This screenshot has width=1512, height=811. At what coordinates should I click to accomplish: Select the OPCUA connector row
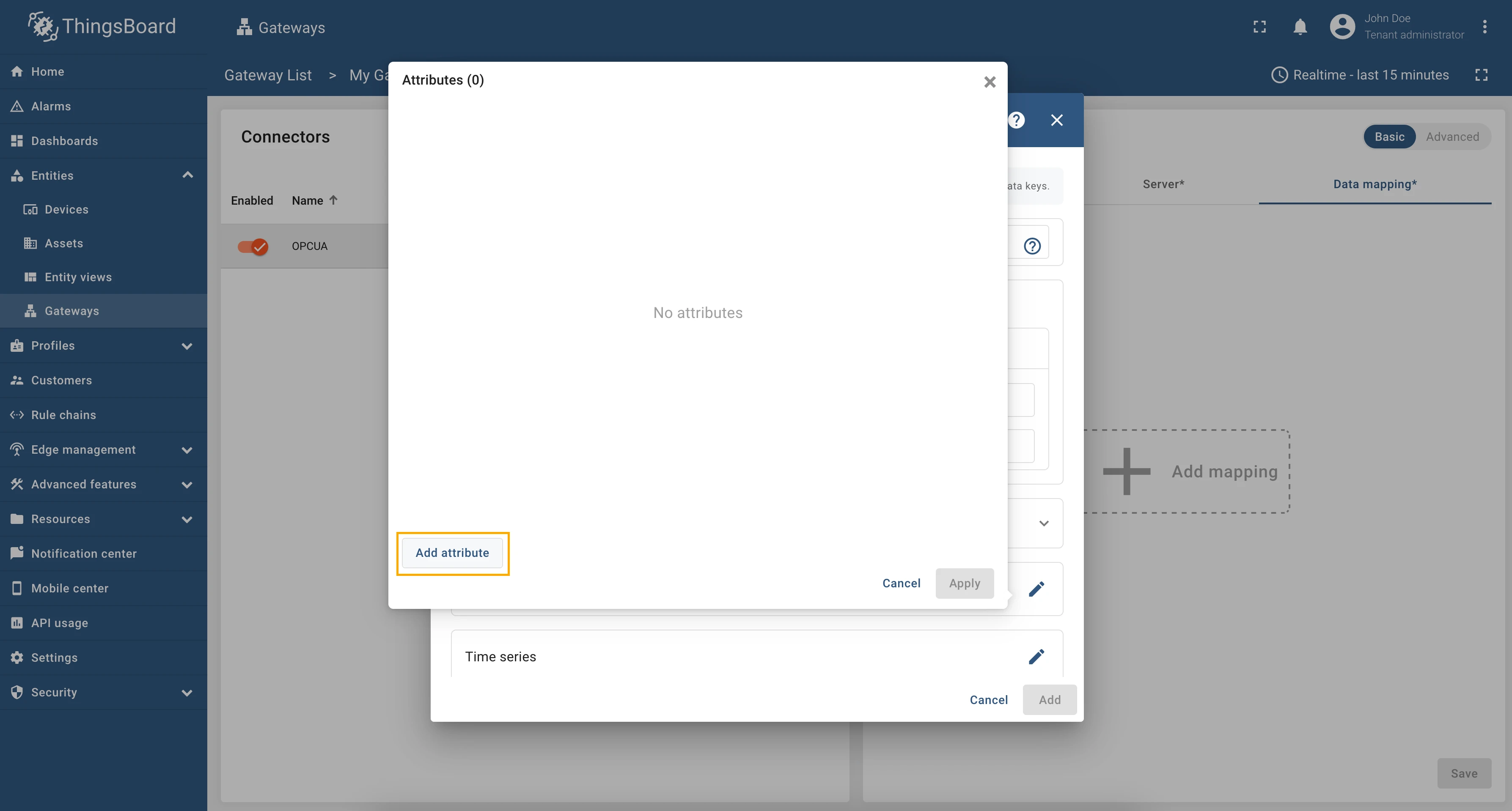pos(304,247)
